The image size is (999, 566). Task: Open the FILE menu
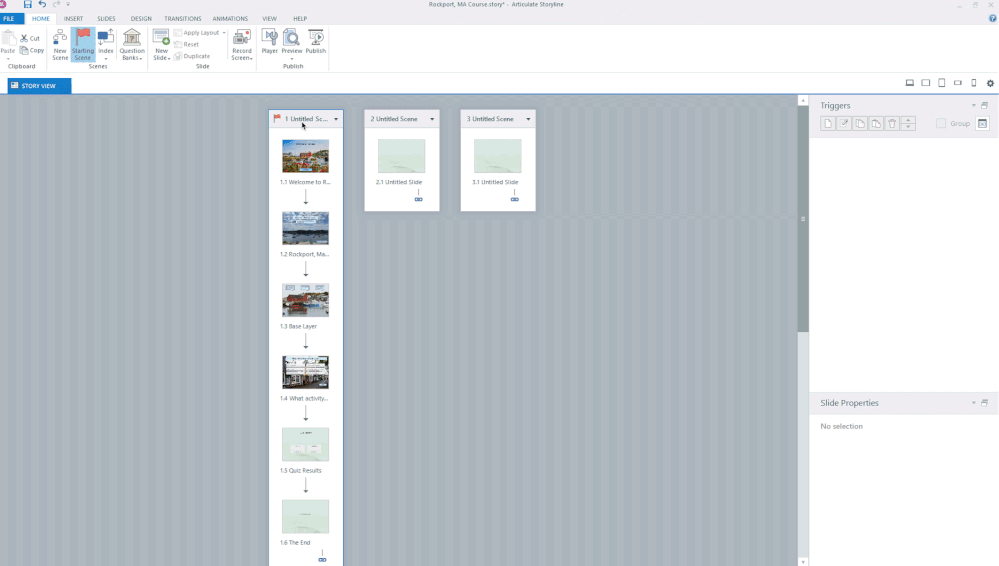click(x=9, y=18)
